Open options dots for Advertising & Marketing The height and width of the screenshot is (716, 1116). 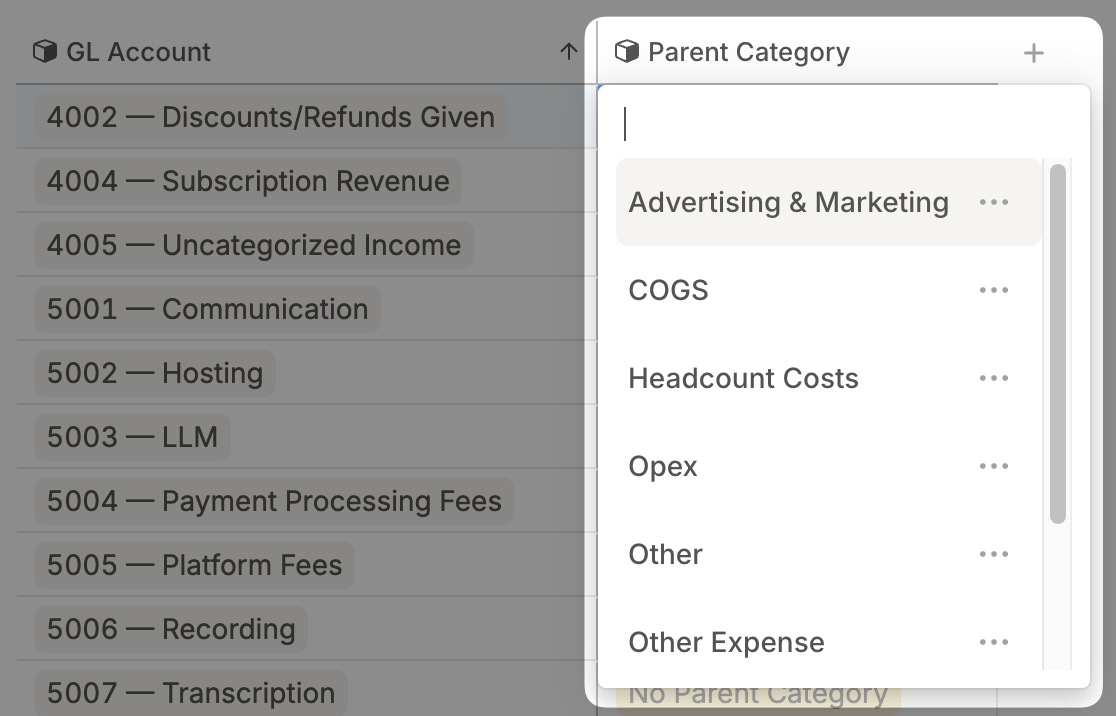(994, 202)
